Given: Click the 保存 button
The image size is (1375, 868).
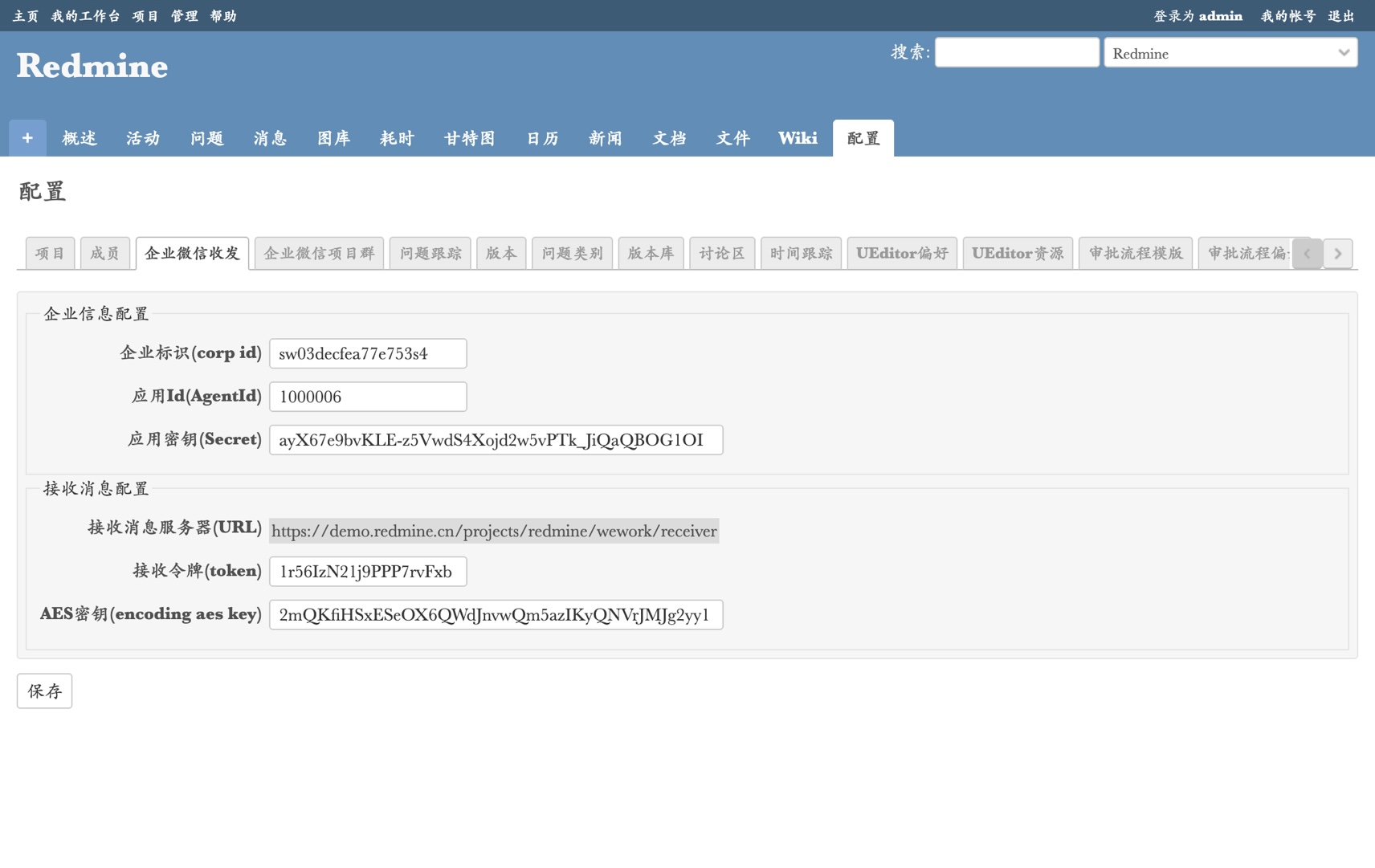Looking at the screenshot, I should [x=44, y=691].
